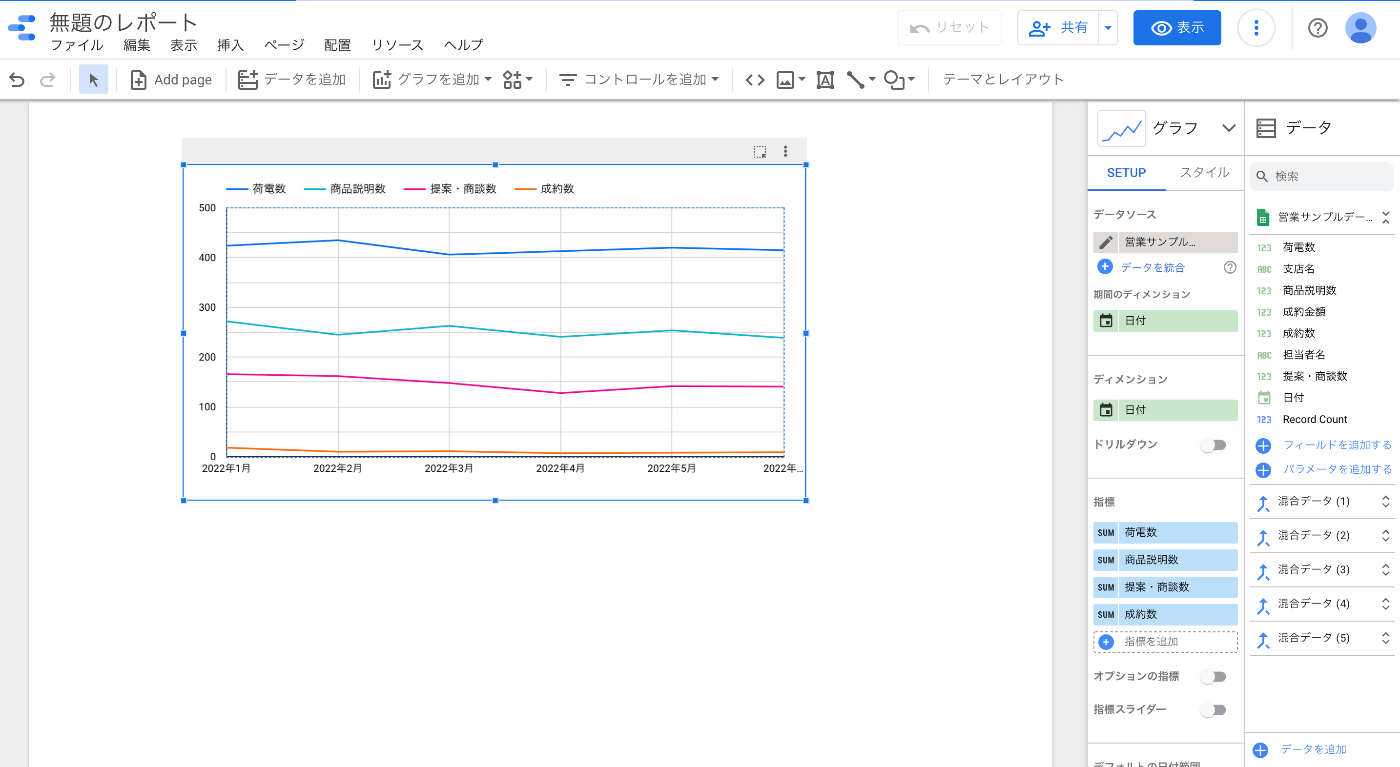Expand the グラフ chart type chevron
Viewport: 1400px width, 767px height.
click(1229, 128)
